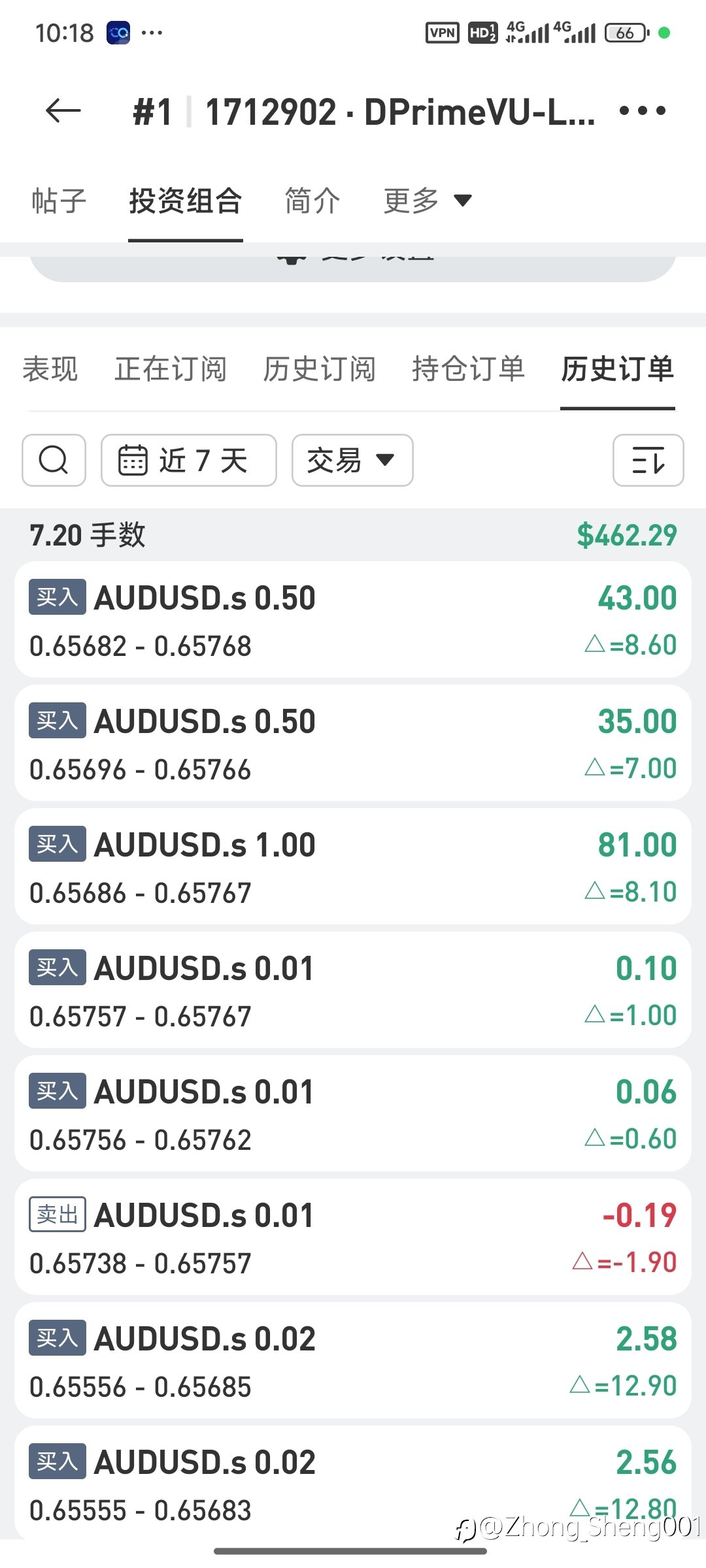The width and height of the screenshot is (706, 1568).
Task: Tap the VPN status bar icon
Action: [442, 33]
